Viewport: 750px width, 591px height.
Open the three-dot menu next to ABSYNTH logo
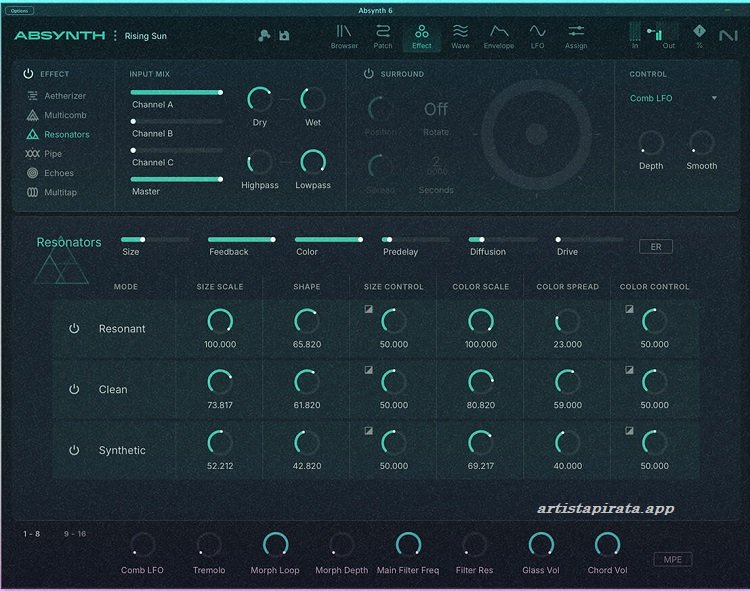click(115, 35)
